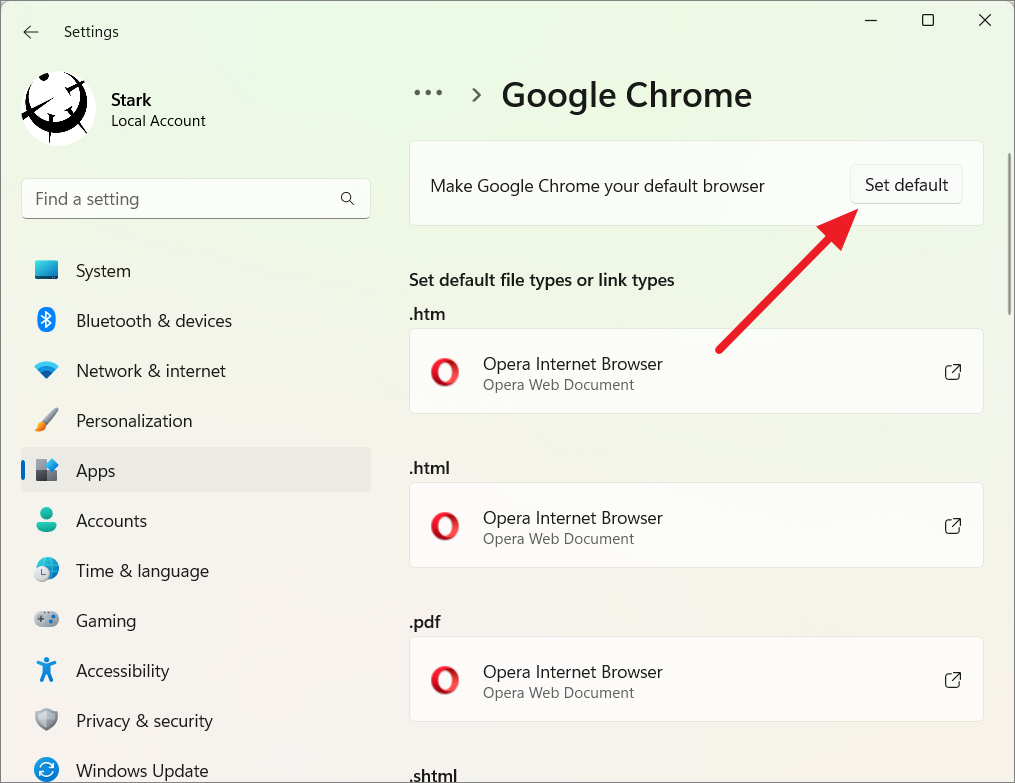The width and height of the screenshot is (1015, 783).
Task: Expand the breadcrumb ellipsis above Google Chrome
Action: pyautogui.click(x=428, y=92)
